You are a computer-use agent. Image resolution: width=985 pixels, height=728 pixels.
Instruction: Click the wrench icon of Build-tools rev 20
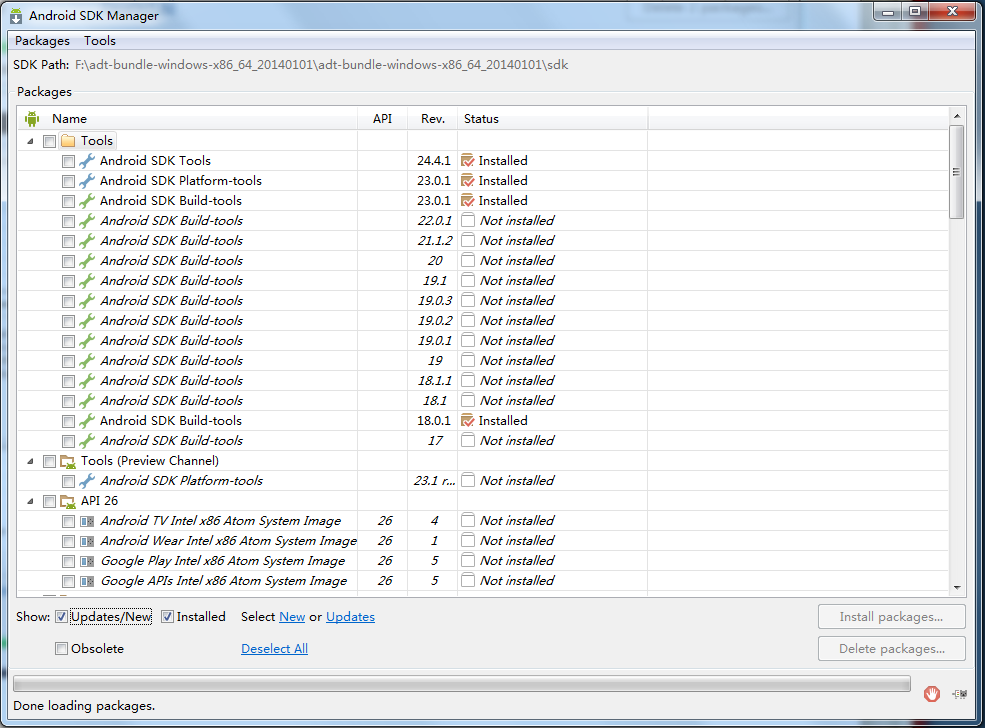(87, 261)
